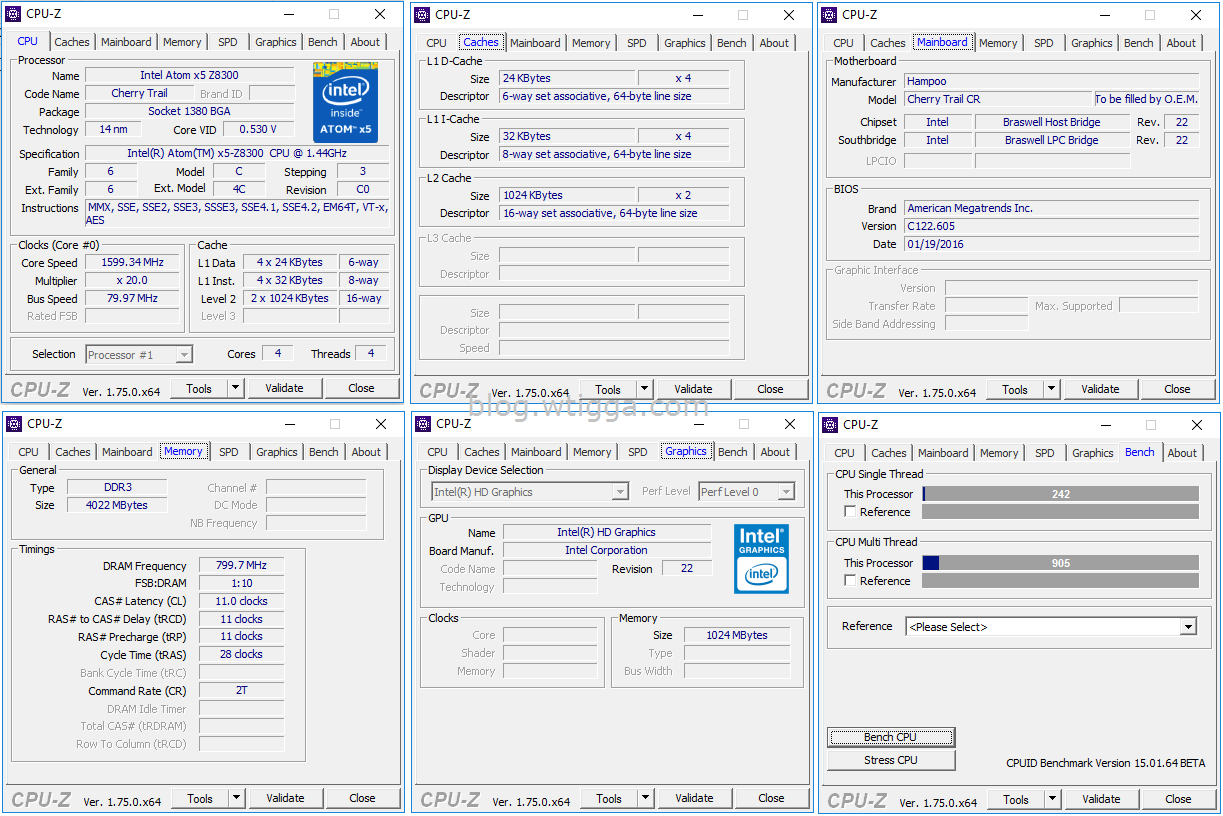The width and height of the screenshot is (1223, 816).
Task: Click Validate in the CPU window
Action: coord(284,388)
